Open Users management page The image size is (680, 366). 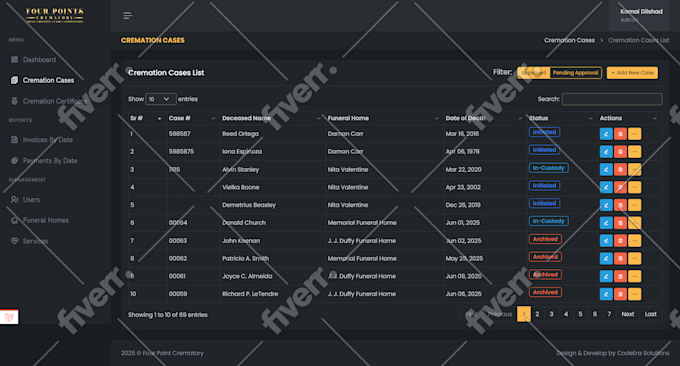click(x=31, y=199)
